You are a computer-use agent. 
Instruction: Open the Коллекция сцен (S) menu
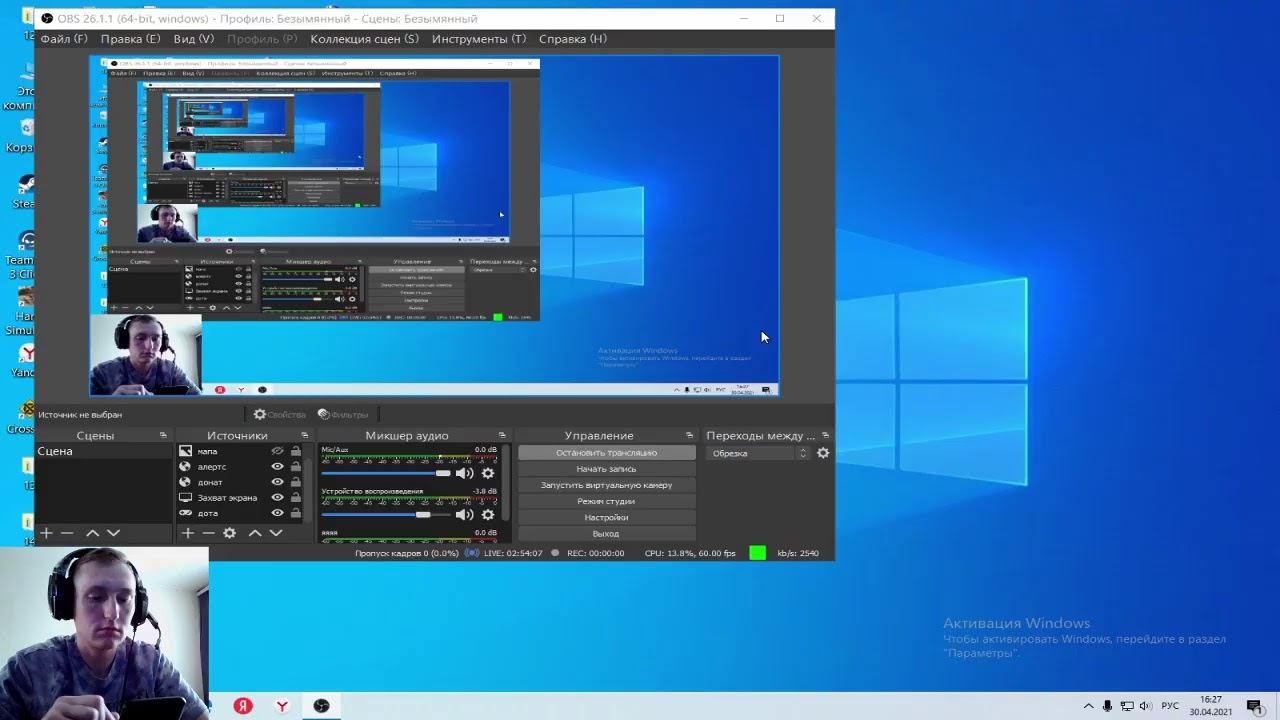point(364,39)
